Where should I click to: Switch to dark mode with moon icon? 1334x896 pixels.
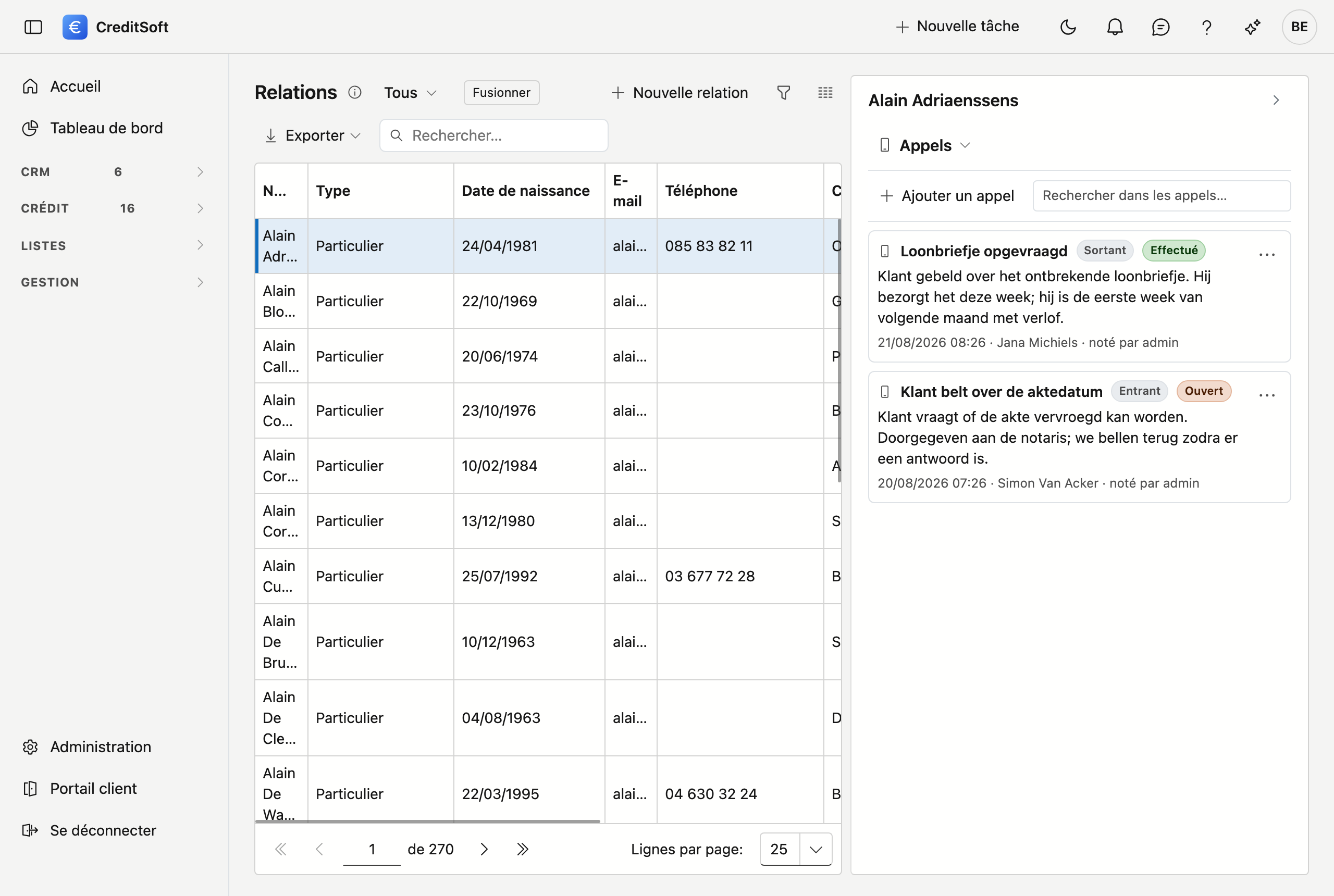[x=1068, y=27]
